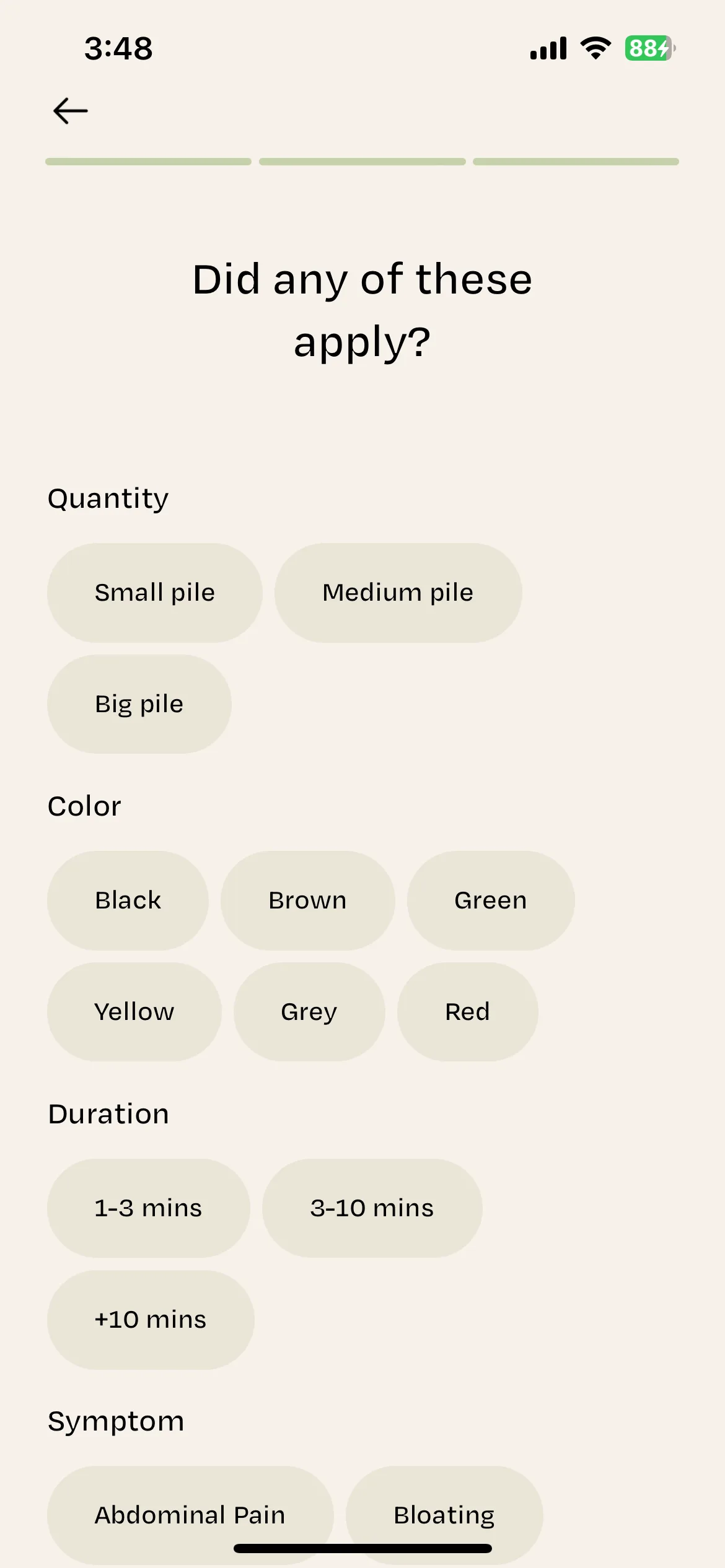Tap the cellular signal bars icon
This screenshot has height=1568, width=725.
tap(548, 48)
